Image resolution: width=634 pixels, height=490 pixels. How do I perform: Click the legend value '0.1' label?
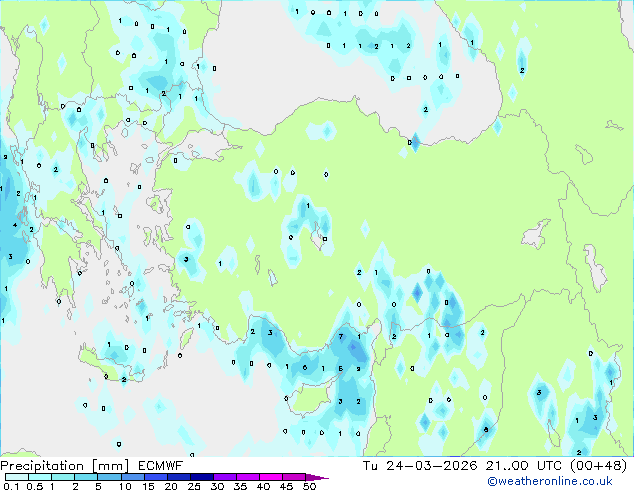(11, 486)
